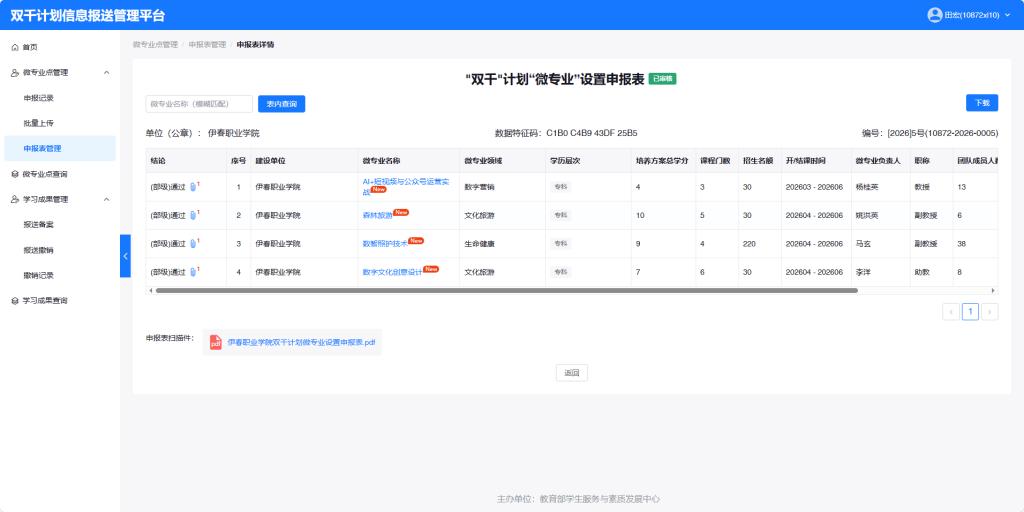The height and width of the screenshot is (512, 1024).
Task: Click the scrollbar's right arrow
Action: pos(993,291)
